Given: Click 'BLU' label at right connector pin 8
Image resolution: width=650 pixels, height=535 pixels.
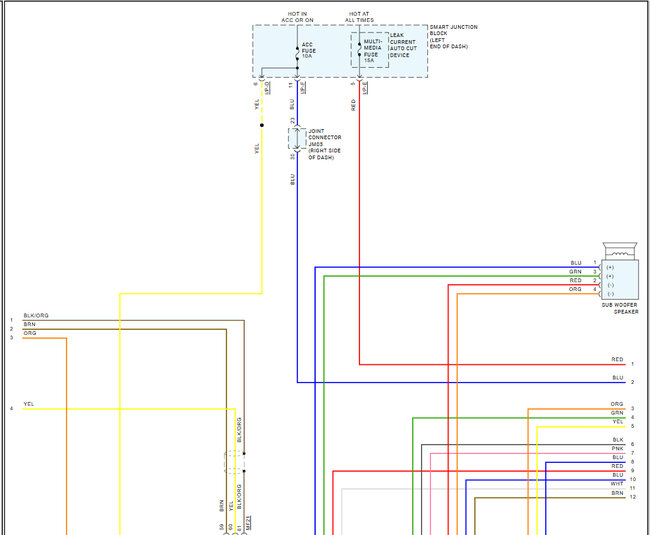Looking at the screenshot, I should pyautogui.click(x=618, y=458).
